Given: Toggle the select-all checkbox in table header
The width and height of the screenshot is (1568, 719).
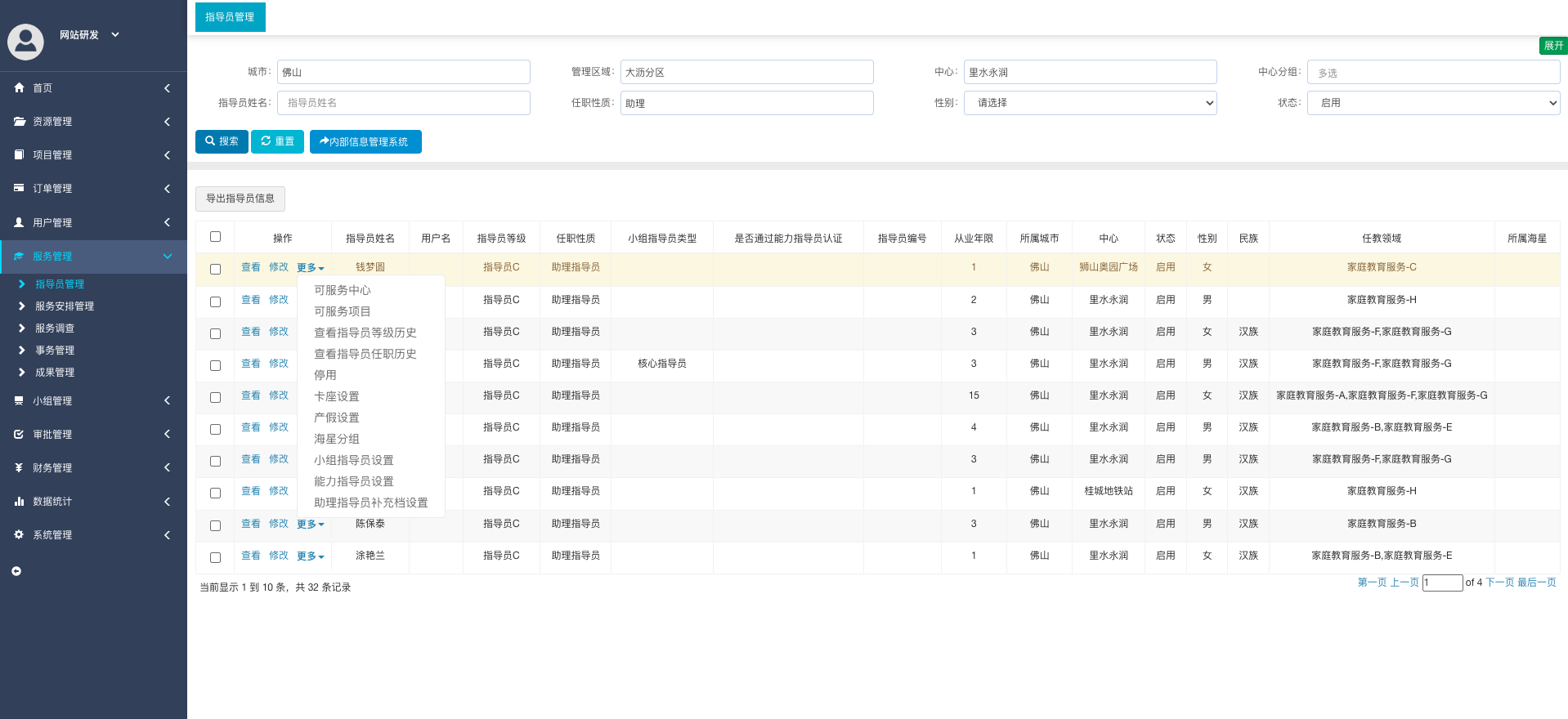Looking at the screenshot, I should click(215, 237).
